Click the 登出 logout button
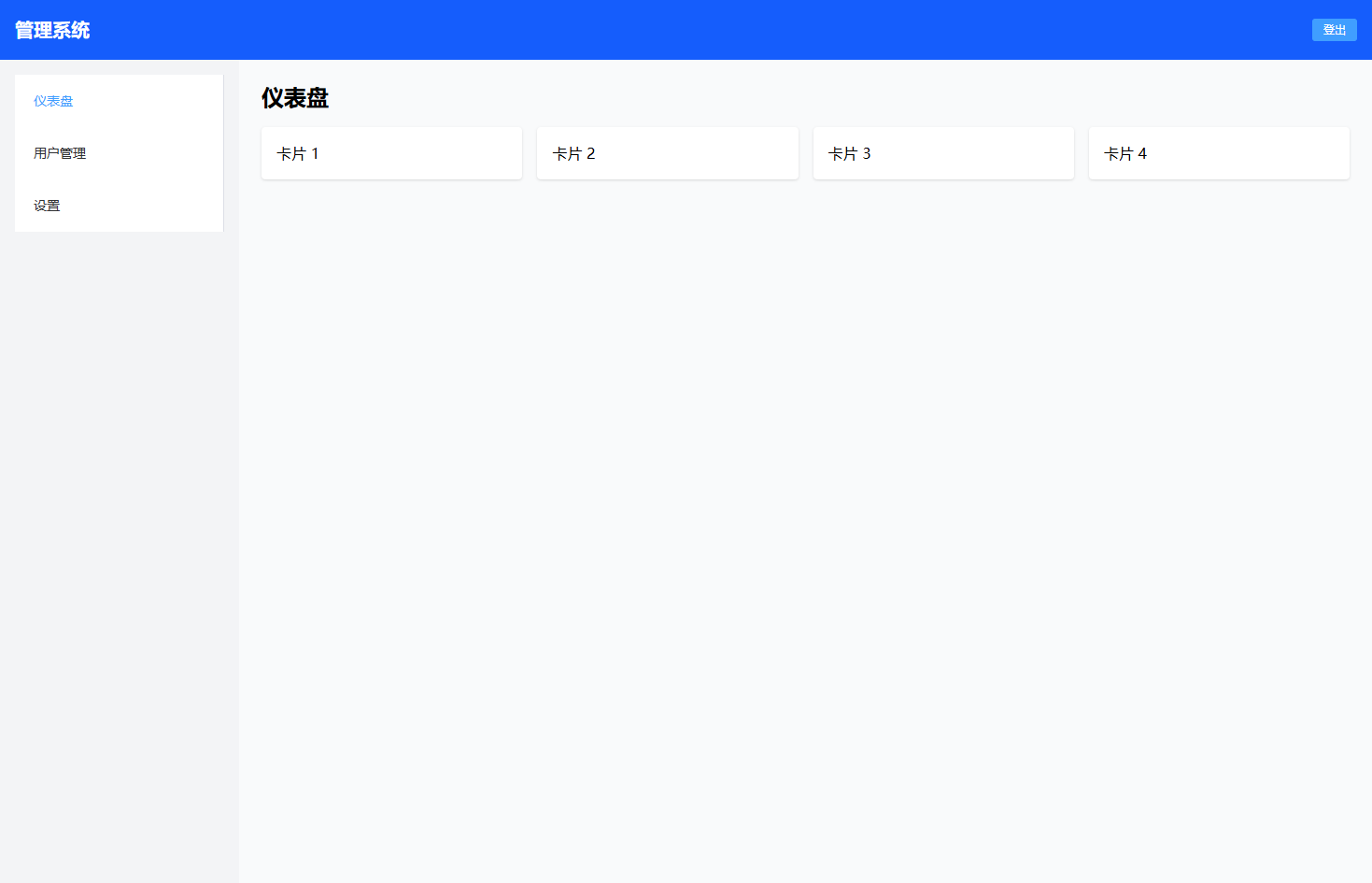The image size is (1372, 883). 1334,30
